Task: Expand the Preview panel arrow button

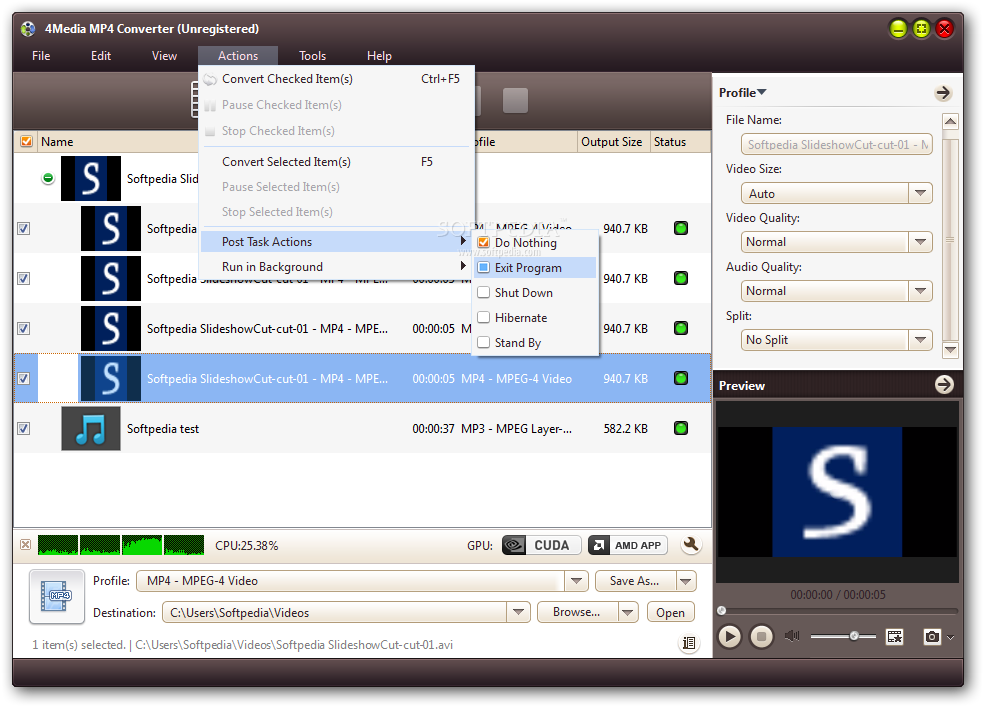Action: (x=944, y=385)
